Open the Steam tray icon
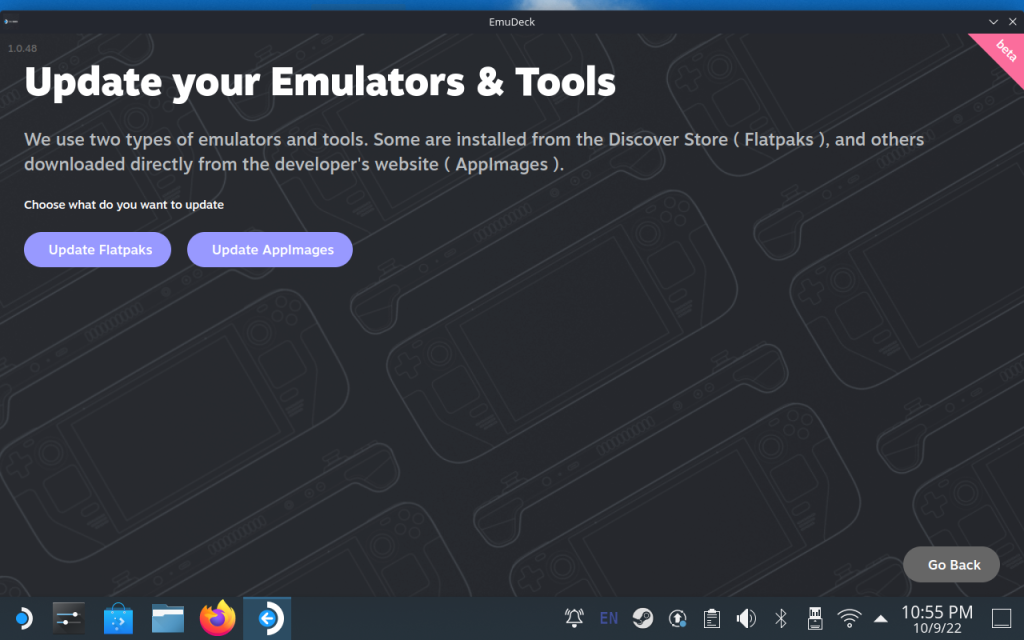This screenshot has height=640, width=1024. (643, 618)
